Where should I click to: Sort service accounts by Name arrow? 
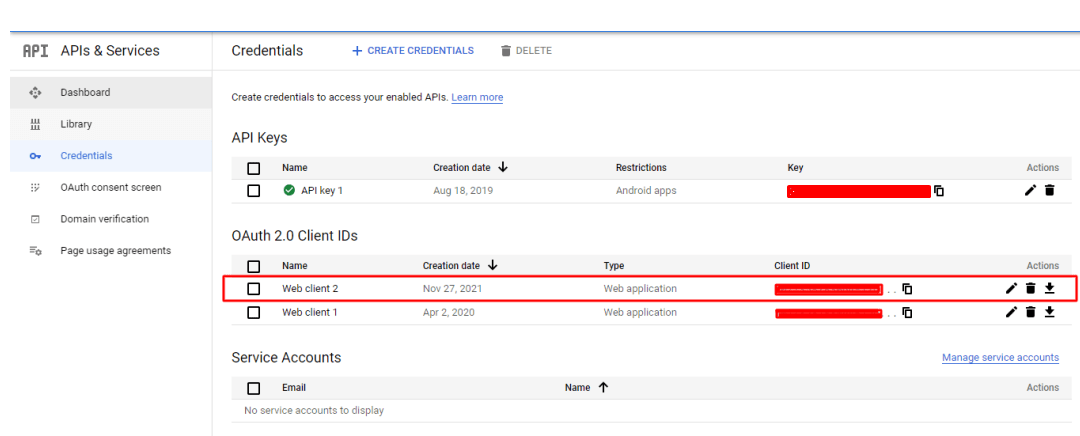(603, 388)
